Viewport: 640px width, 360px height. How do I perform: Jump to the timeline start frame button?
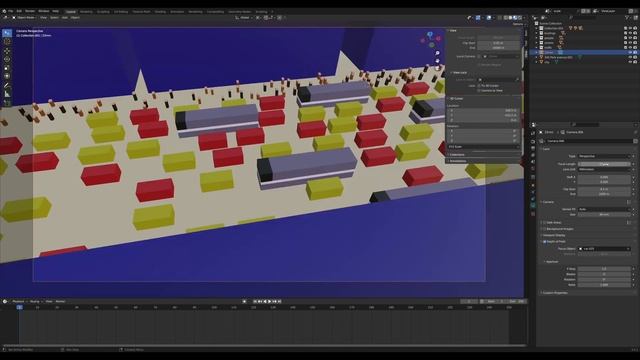point(255,301)
